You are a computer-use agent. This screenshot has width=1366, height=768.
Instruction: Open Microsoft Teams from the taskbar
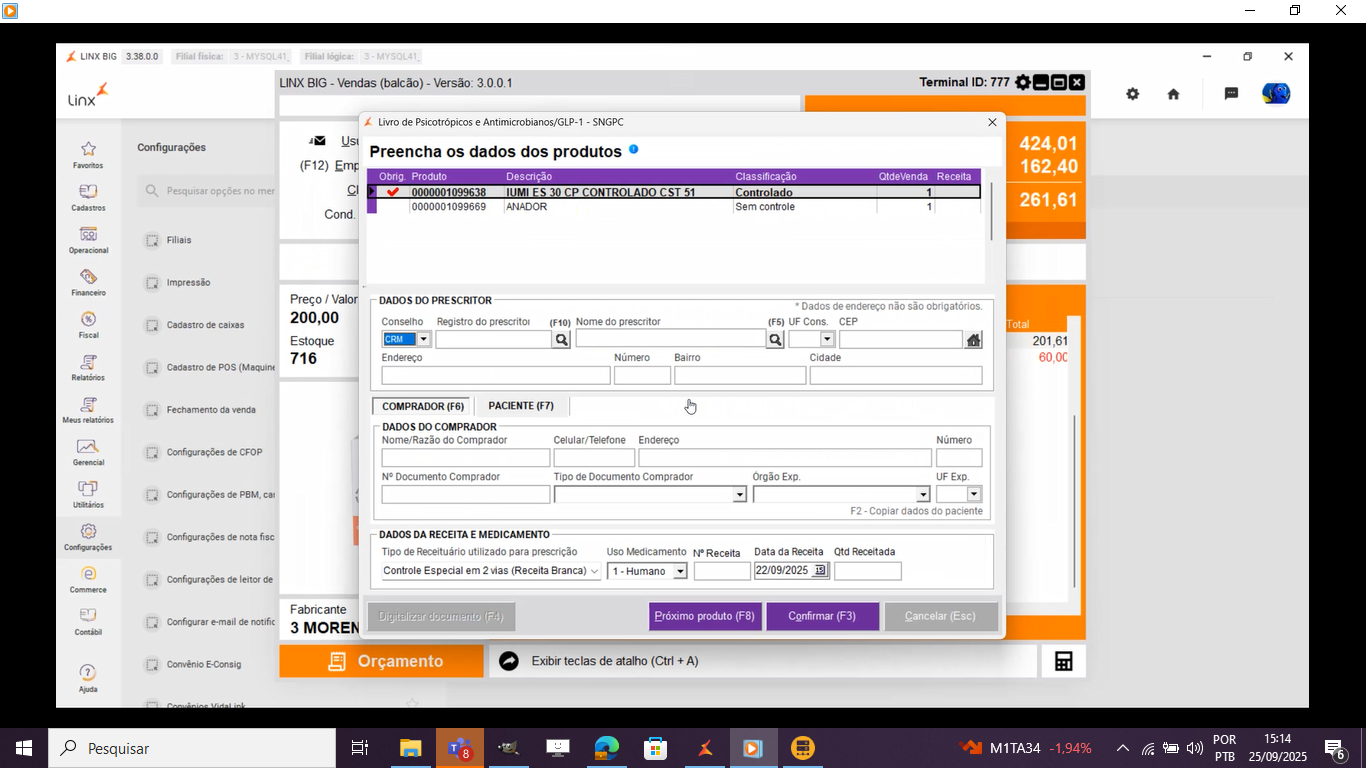point(459,748)
